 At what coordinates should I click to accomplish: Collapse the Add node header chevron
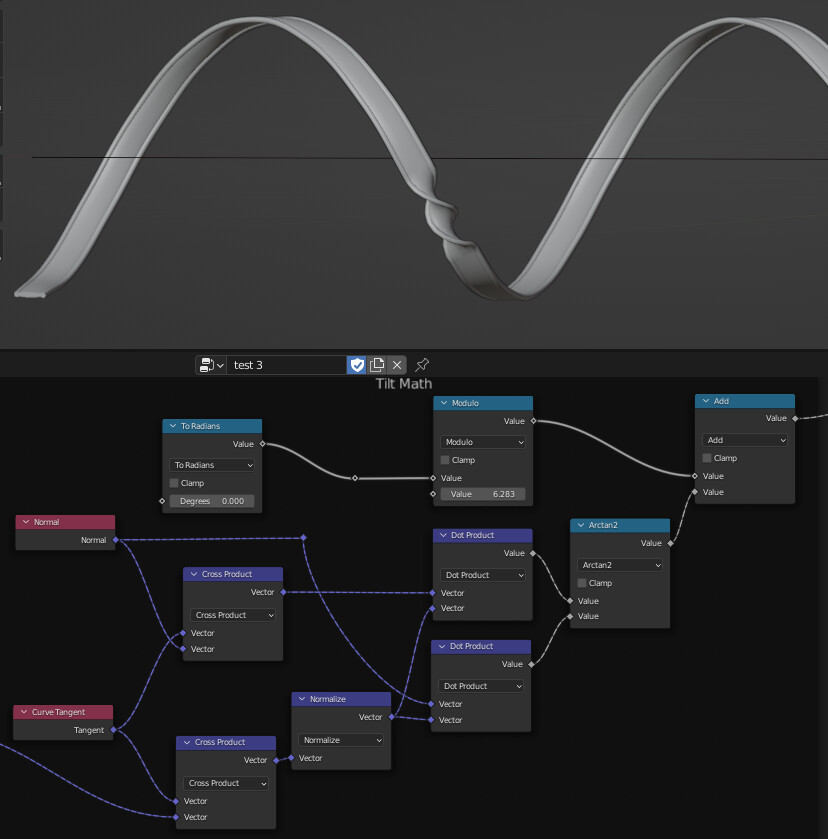(705, 401)
